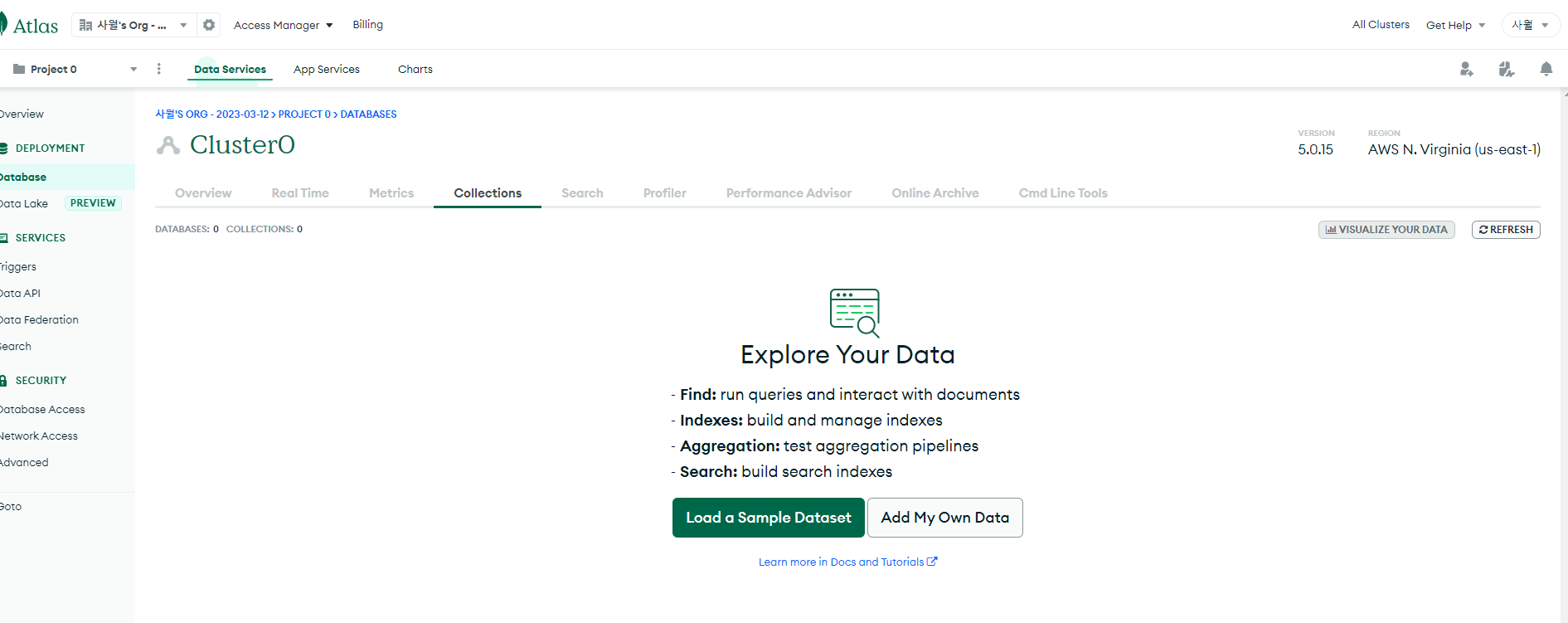Click the Visualize Your Data button

click(x=1386, y=230)
